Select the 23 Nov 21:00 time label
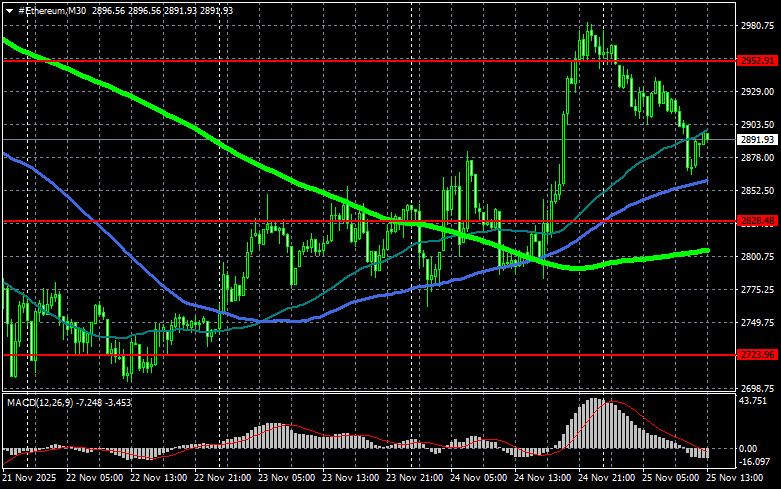 [414, 478]
